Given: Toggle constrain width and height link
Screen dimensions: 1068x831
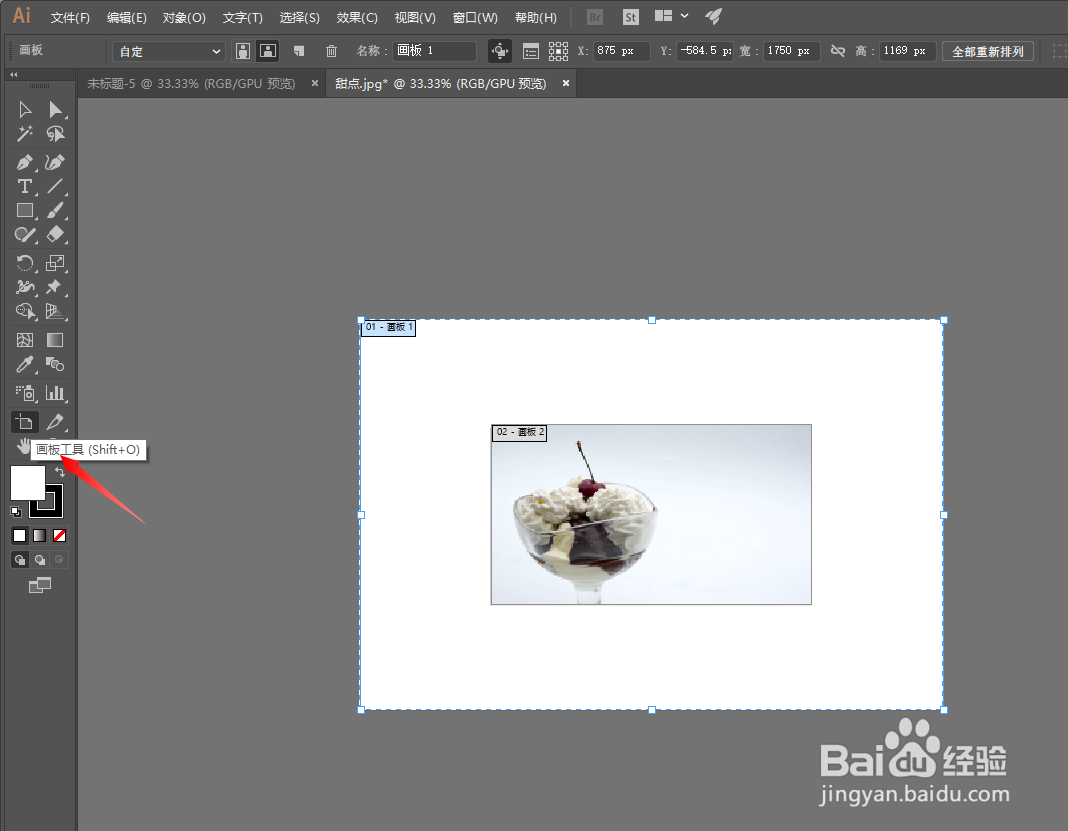Looking at the screenshot, I should [x=838, y=50].
